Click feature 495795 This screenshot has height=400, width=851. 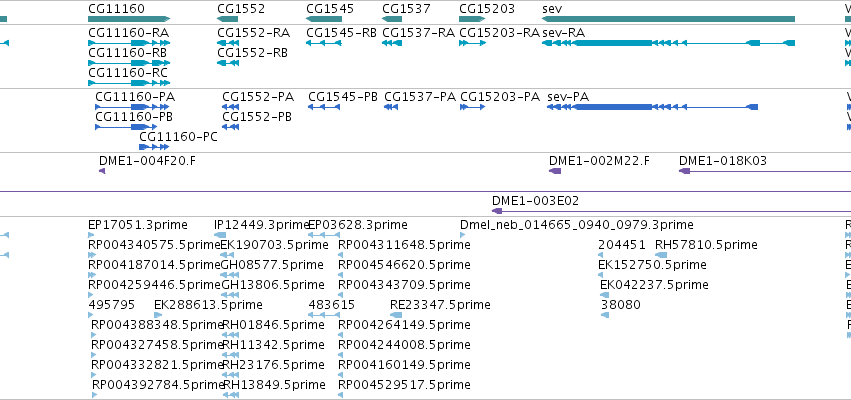(x=91, y=315)
